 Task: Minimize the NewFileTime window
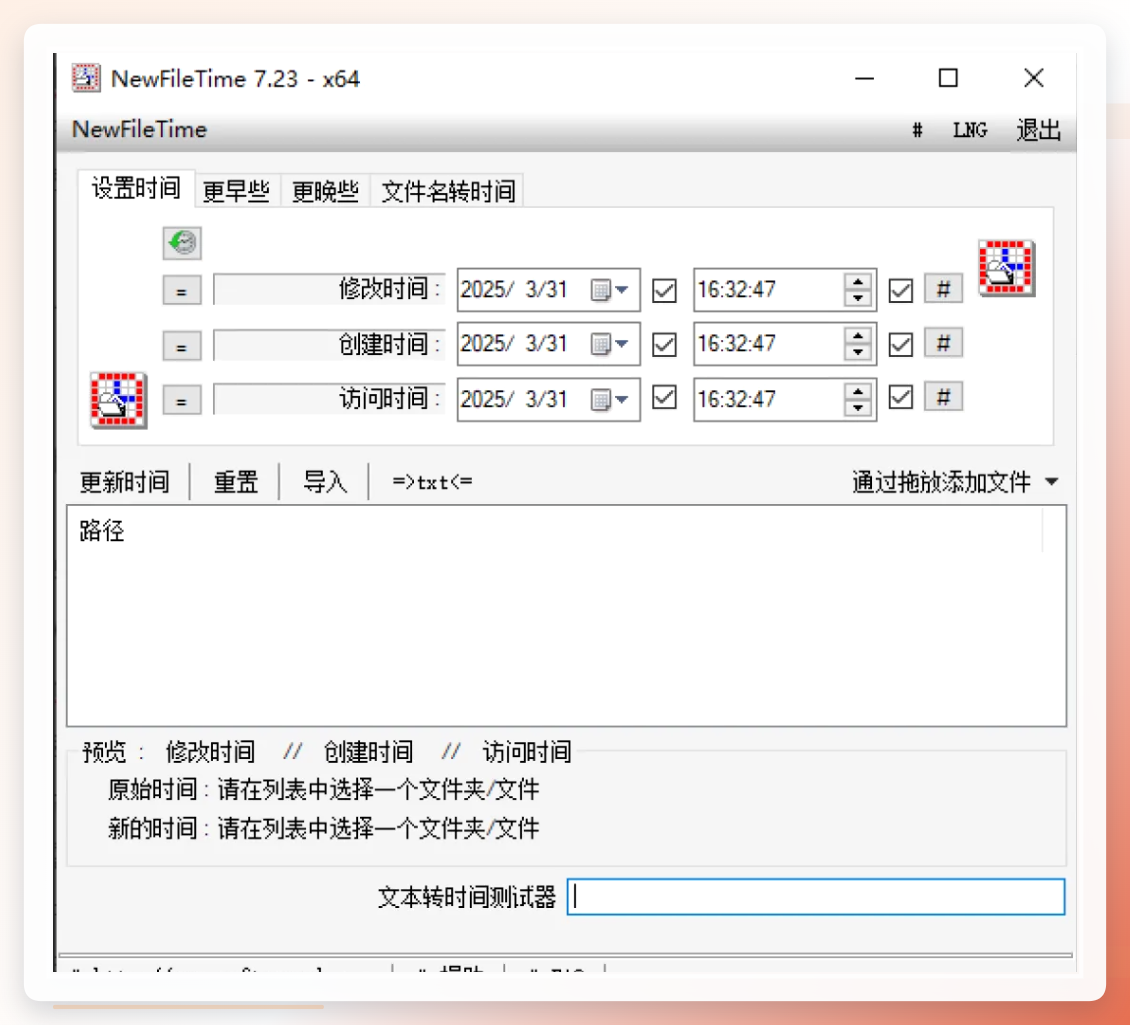click(x=864, y=78)
